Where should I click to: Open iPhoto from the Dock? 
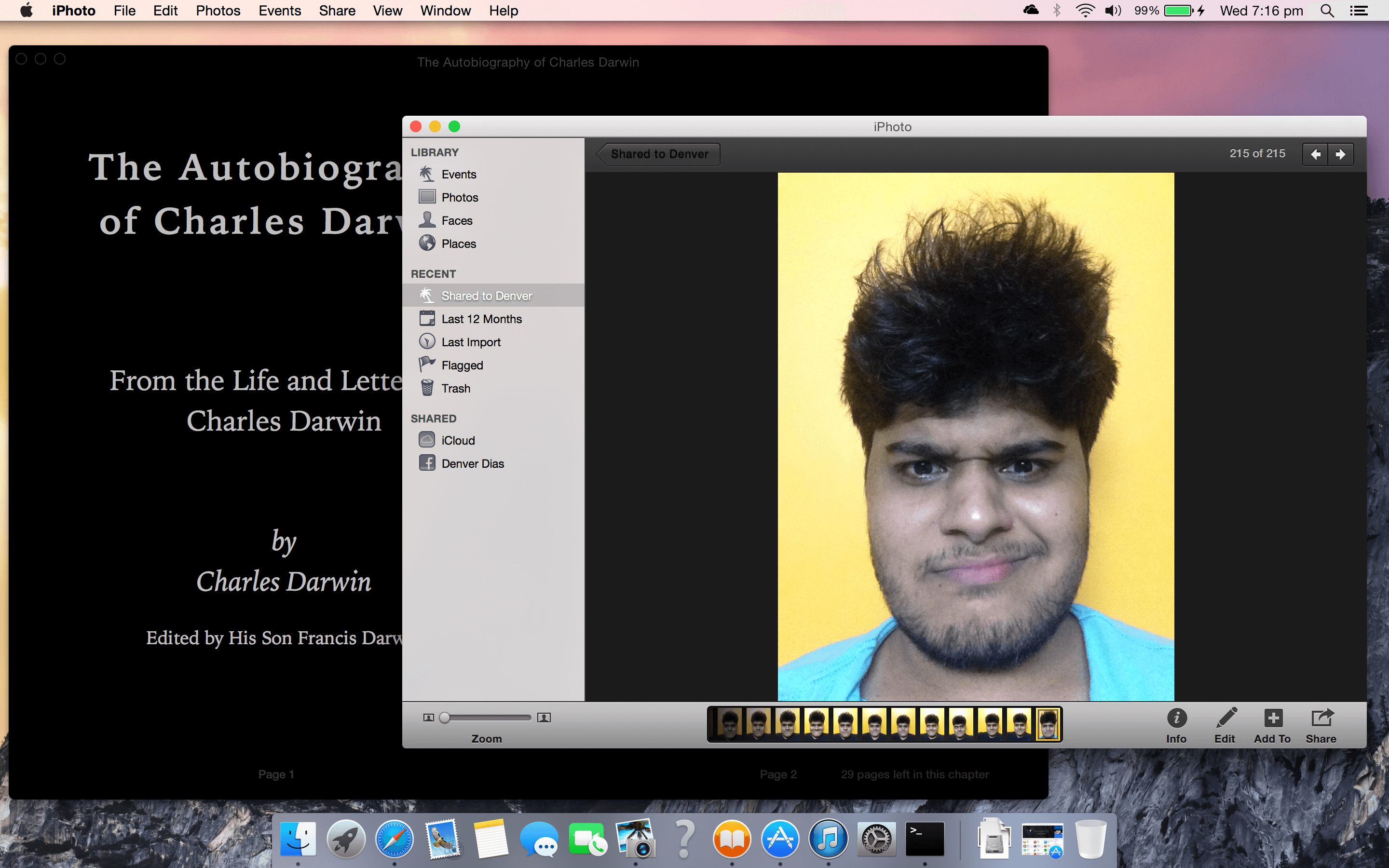click(635, 839)
